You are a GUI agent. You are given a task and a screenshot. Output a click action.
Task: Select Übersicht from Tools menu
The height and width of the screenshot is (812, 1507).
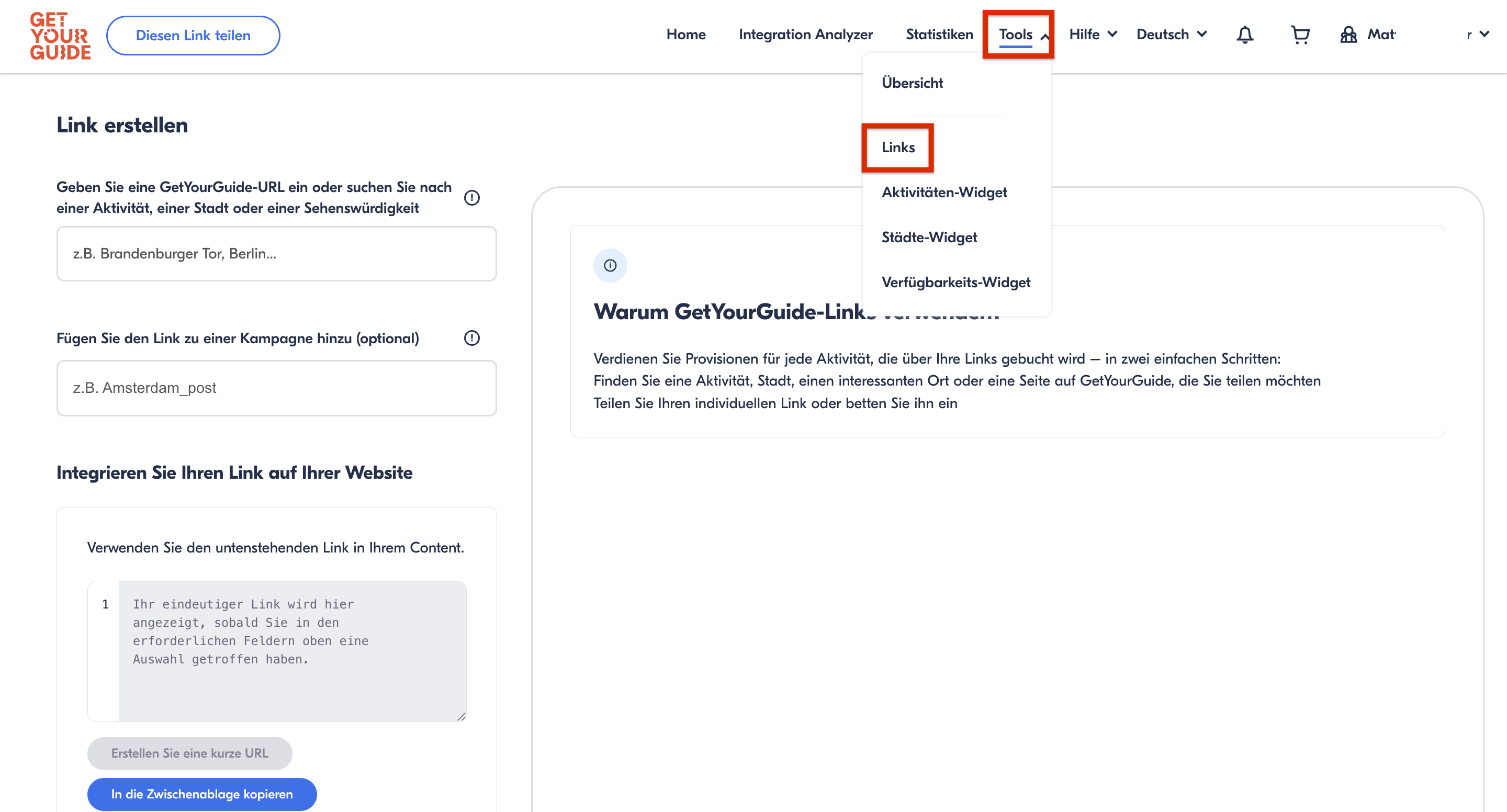pos(912,83)
